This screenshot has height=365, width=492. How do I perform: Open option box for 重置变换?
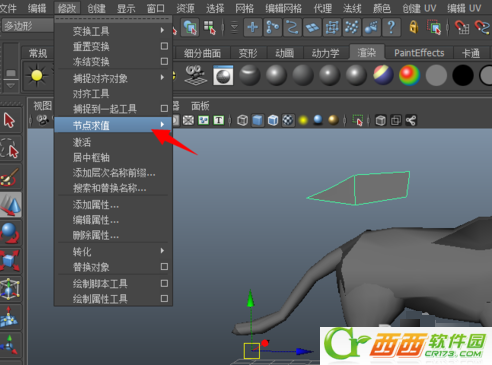[x=164, y=46]
